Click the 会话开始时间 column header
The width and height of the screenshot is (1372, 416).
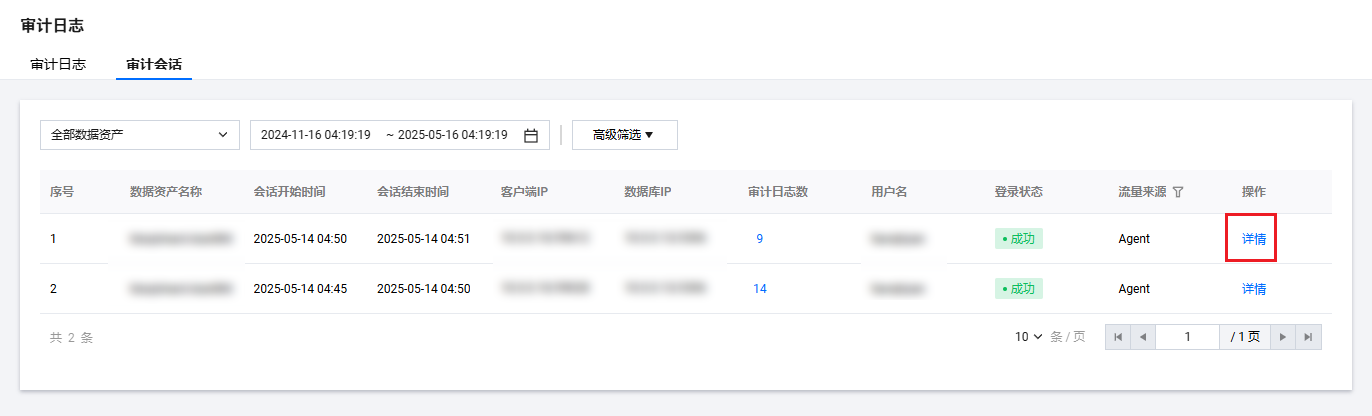(289, 192)
